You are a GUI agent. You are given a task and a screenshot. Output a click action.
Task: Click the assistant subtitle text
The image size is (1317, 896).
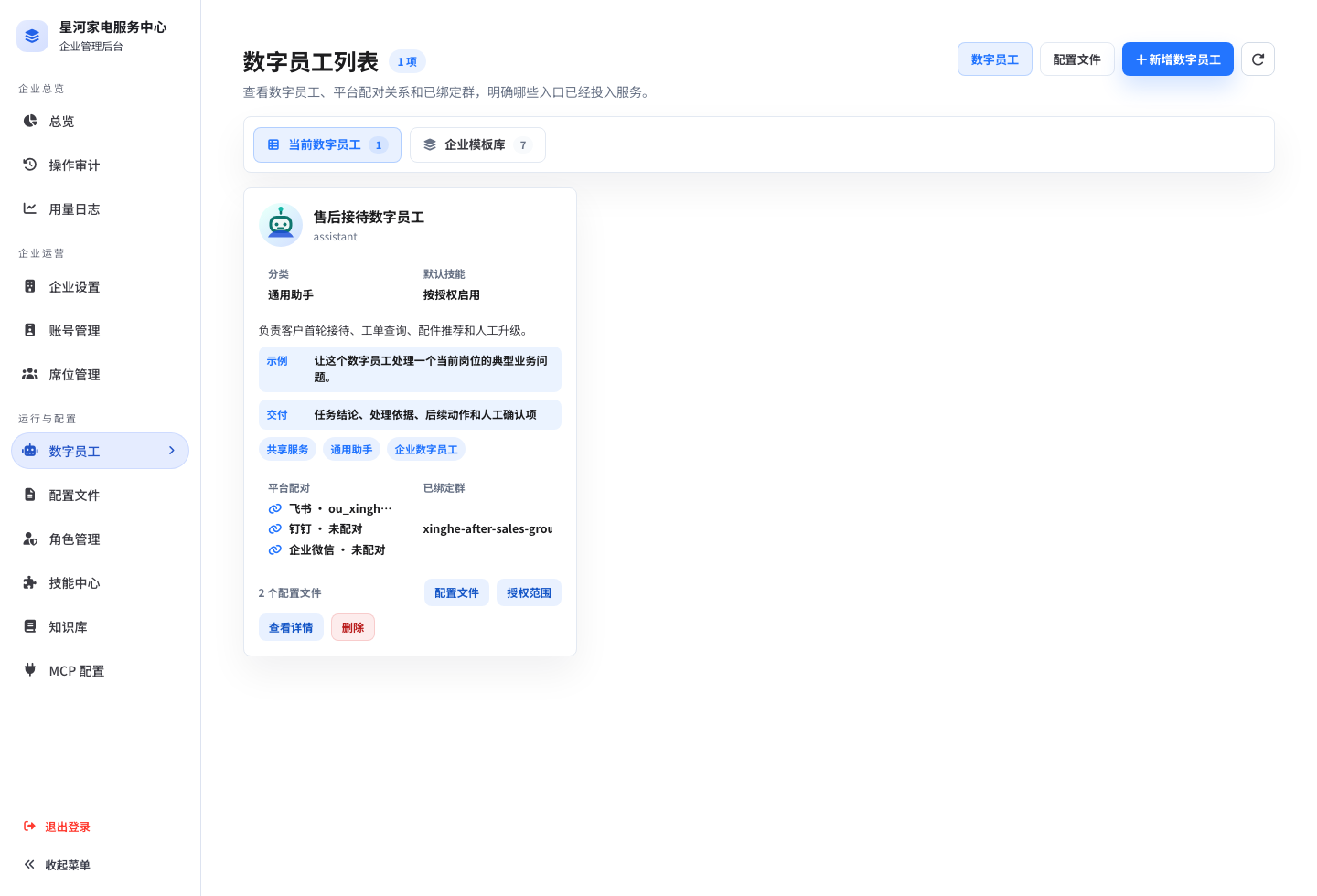click(336, 237)
